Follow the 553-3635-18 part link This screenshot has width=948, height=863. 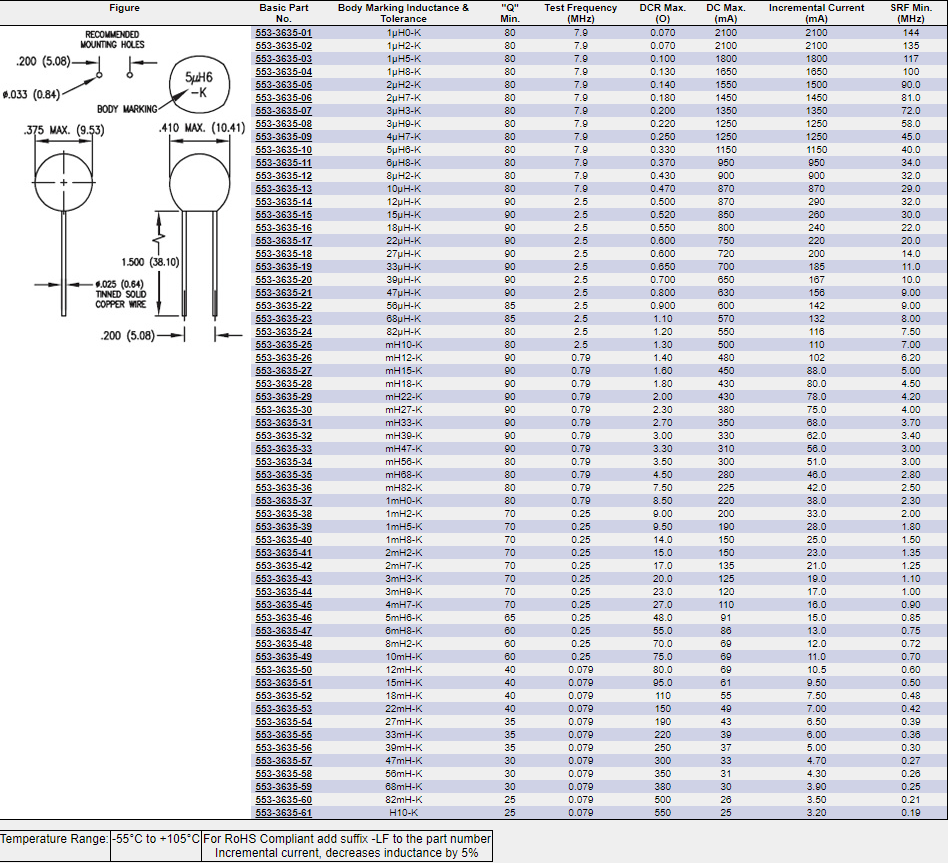[x=283, y=254]
